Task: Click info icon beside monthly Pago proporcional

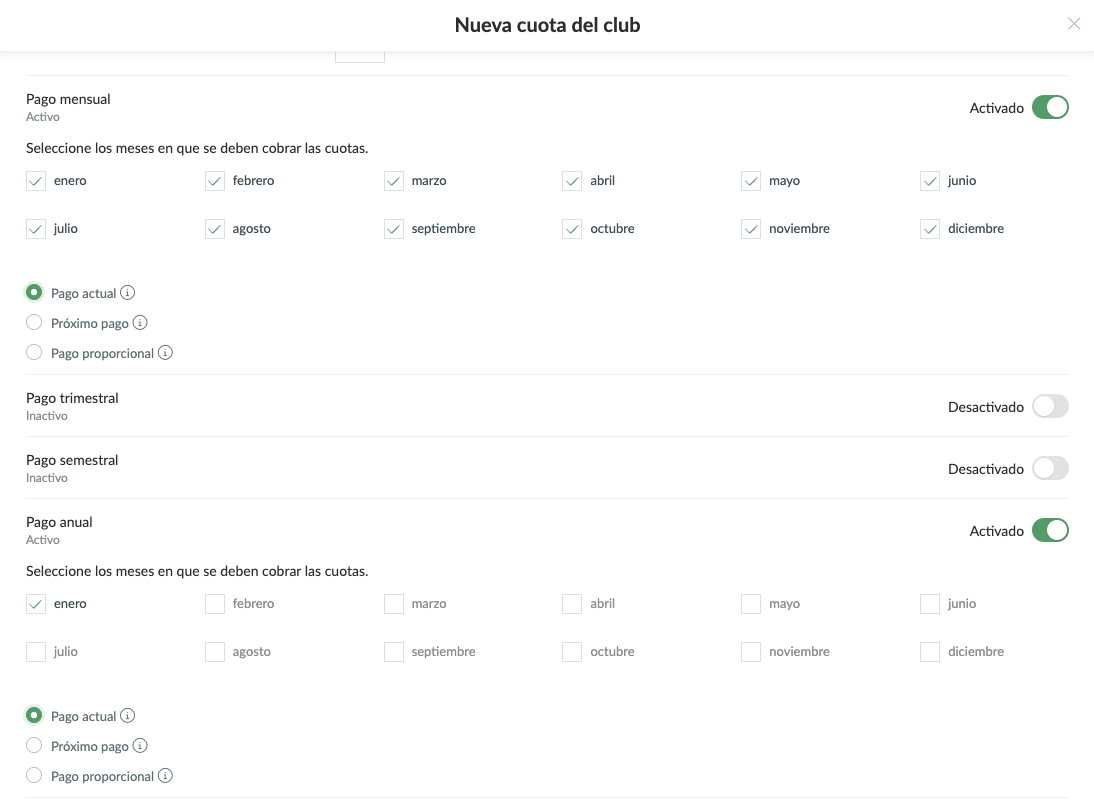Action: click(166, 353)
